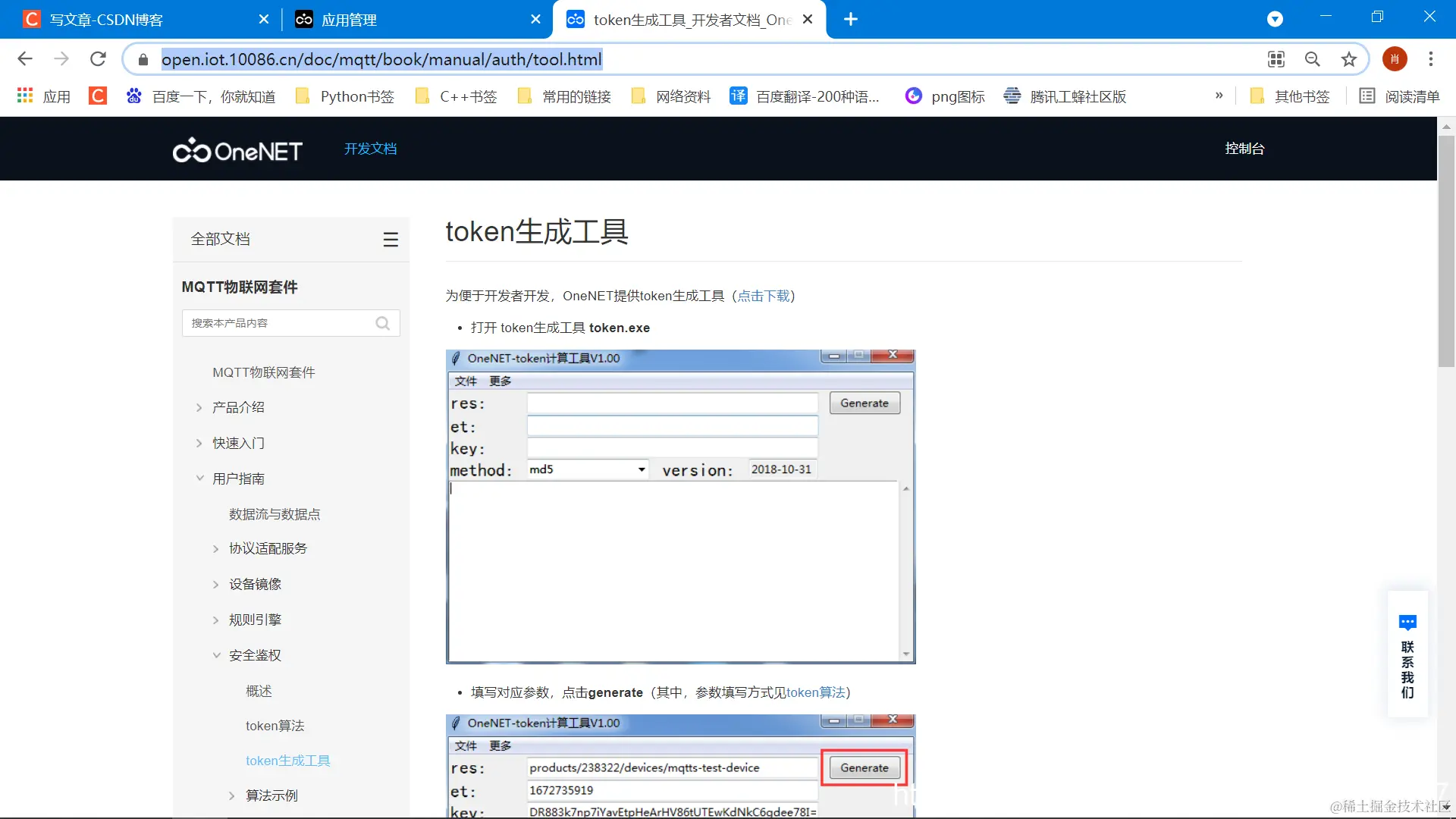This screenshot has height=819, width=1456.
Task: Click the page's vertical scrollbar thumb
Action: [x=1446, y=250]
